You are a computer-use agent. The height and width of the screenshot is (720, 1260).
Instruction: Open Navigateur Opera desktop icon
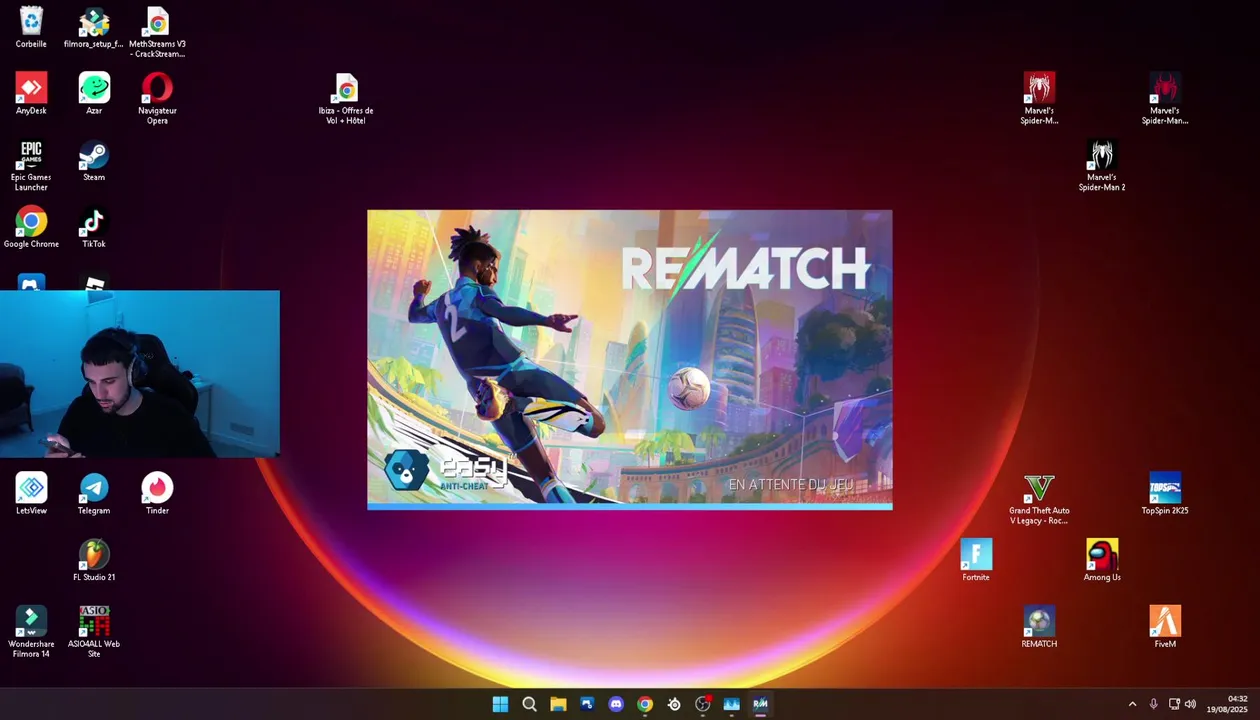click(157, 99)
